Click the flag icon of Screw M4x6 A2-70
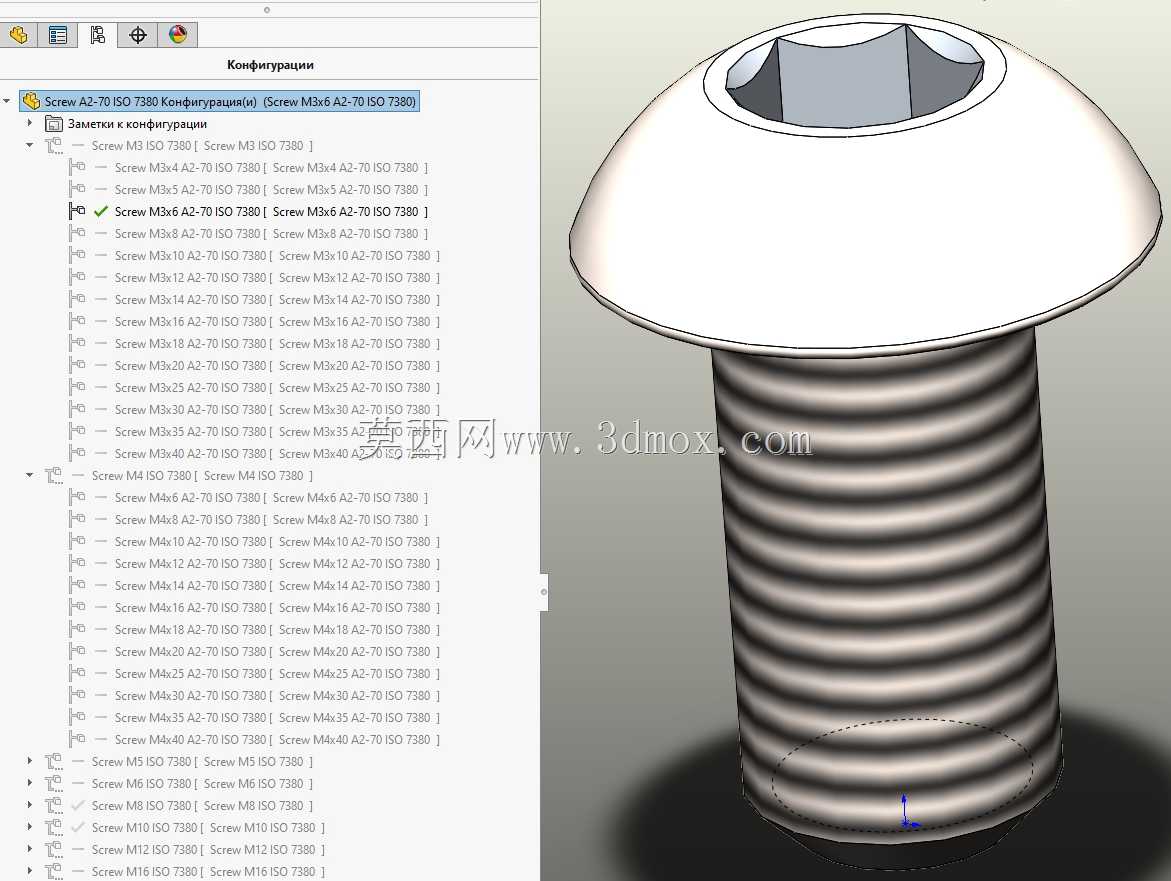Screen dimensions: 1171x881 coord(77,497)
